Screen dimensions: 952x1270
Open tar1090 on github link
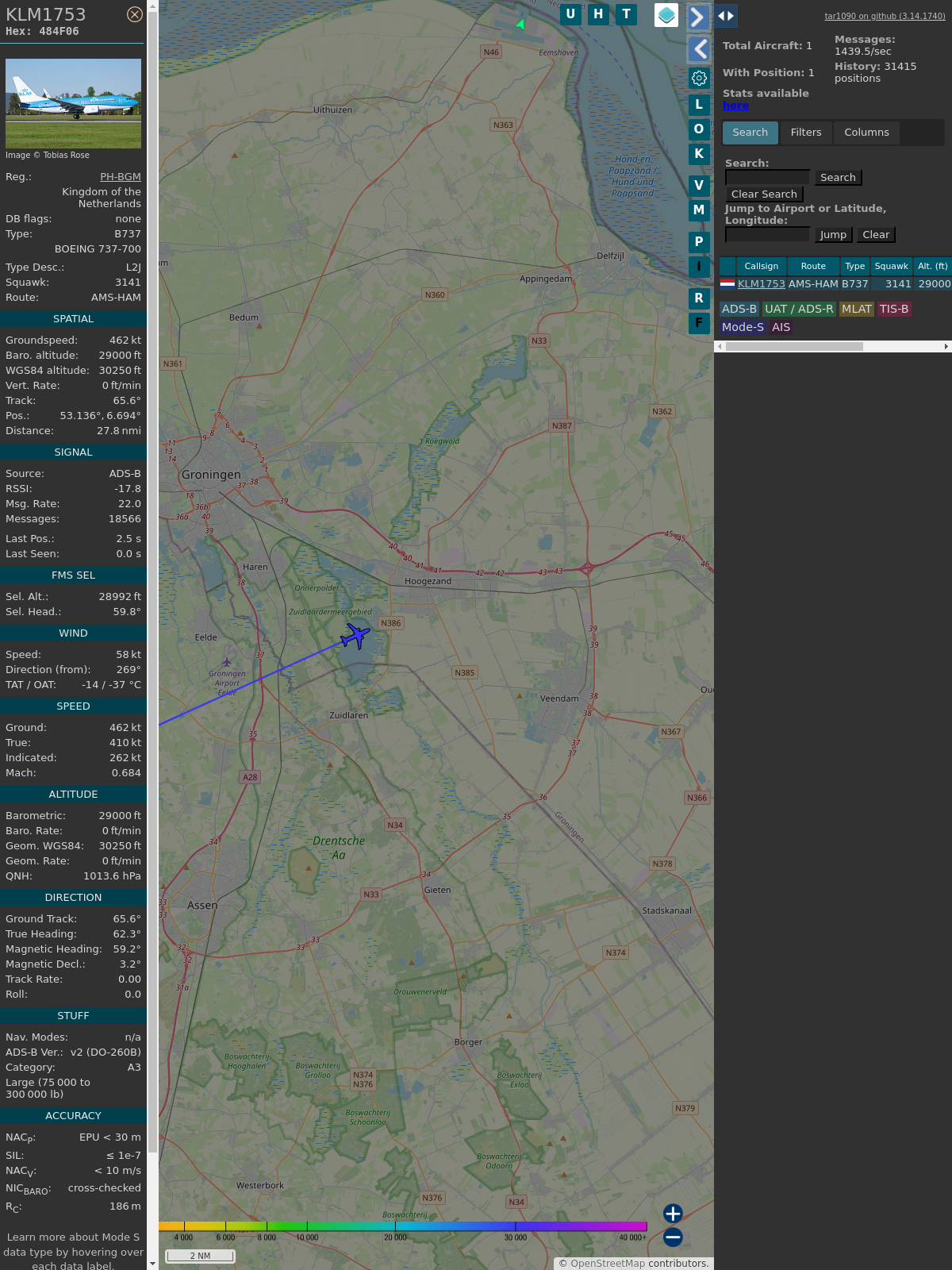pos(885,16)
